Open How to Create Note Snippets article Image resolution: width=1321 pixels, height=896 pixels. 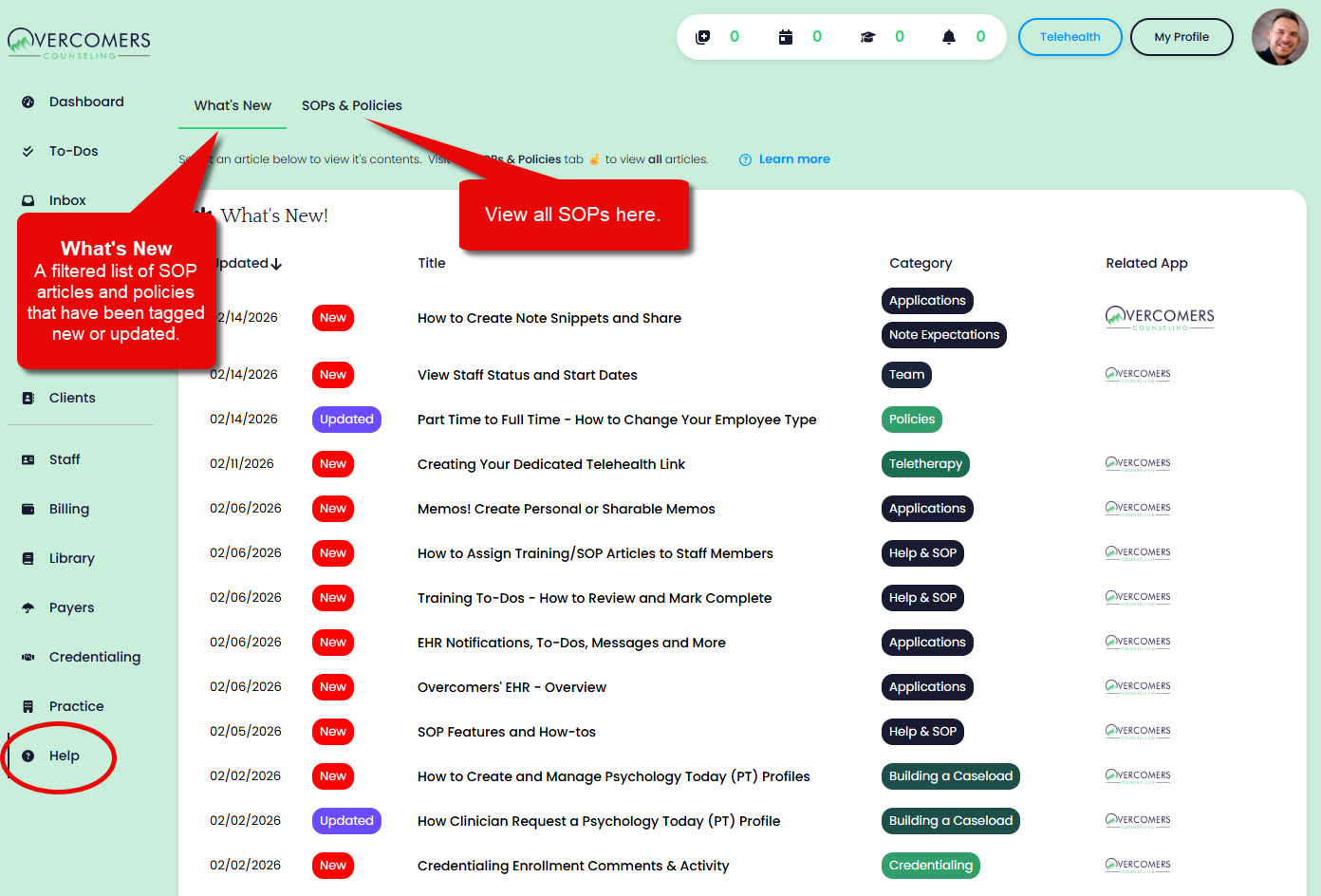point(549,318)
